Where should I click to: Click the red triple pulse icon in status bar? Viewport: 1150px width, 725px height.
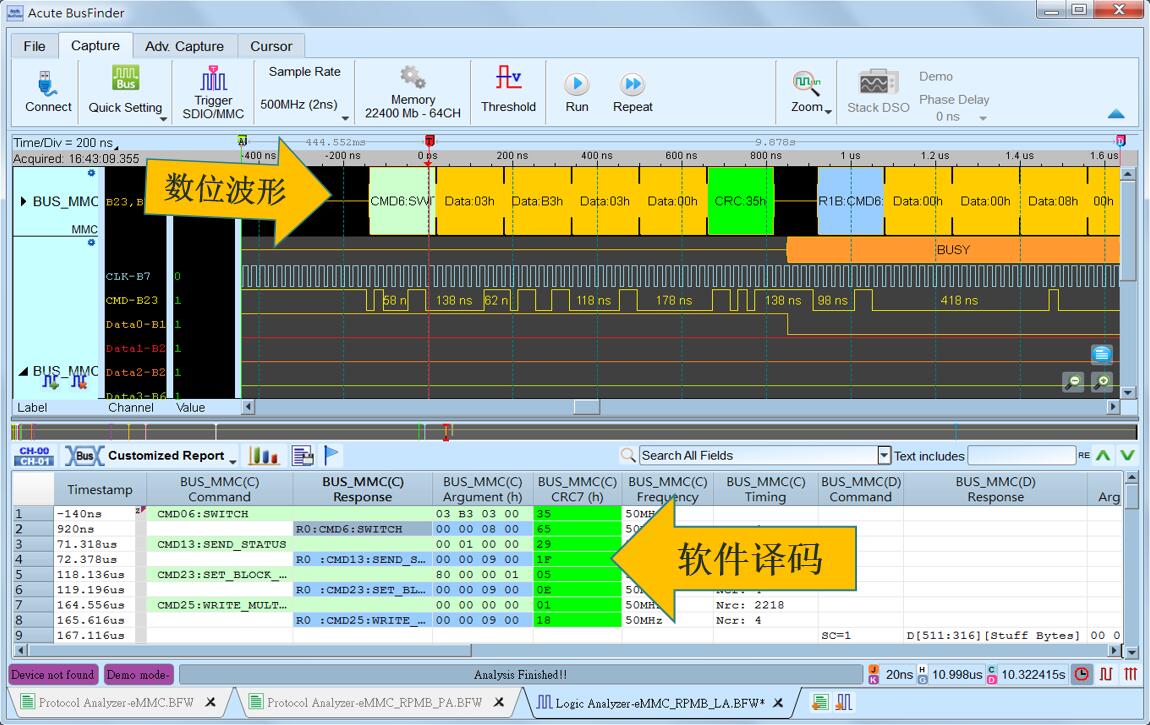tap(1130, 674)
